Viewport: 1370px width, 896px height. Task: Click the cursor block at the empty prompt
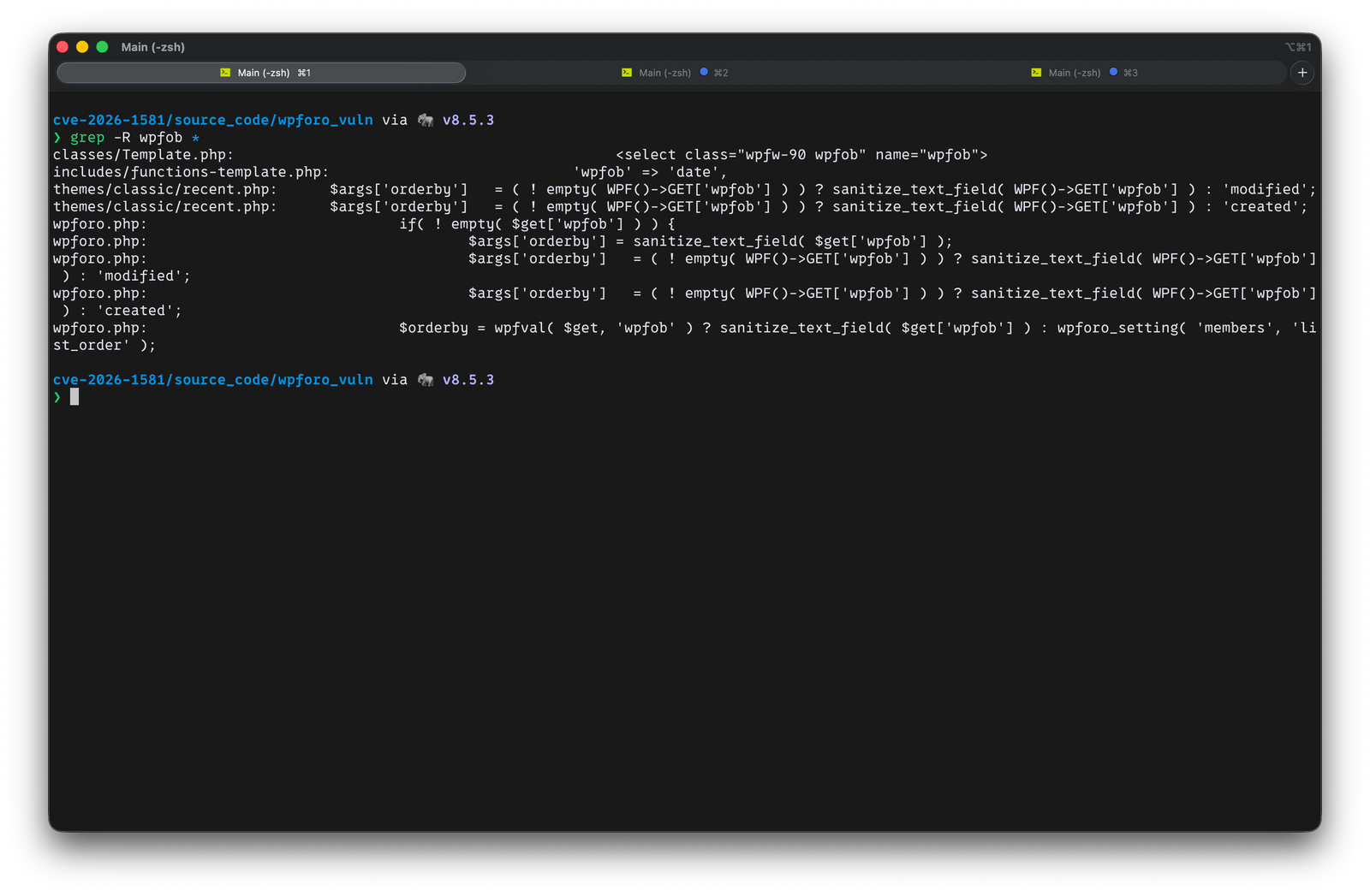tap(74, 397)
